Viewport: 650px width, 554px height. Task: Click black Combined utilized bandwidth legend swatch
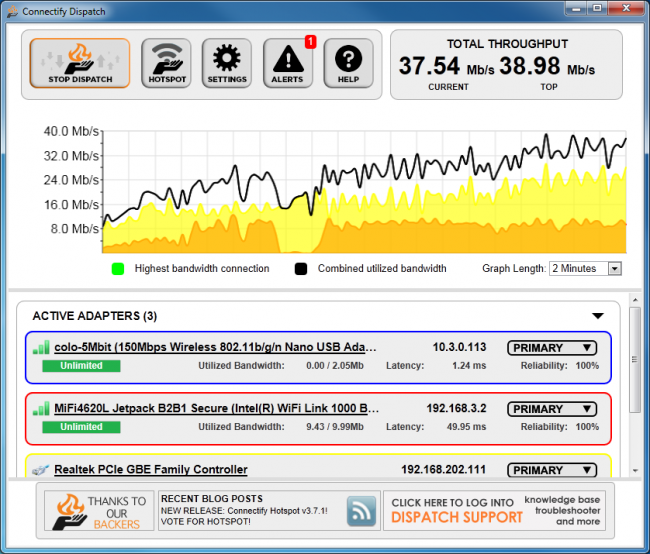[x=301, y=269]
